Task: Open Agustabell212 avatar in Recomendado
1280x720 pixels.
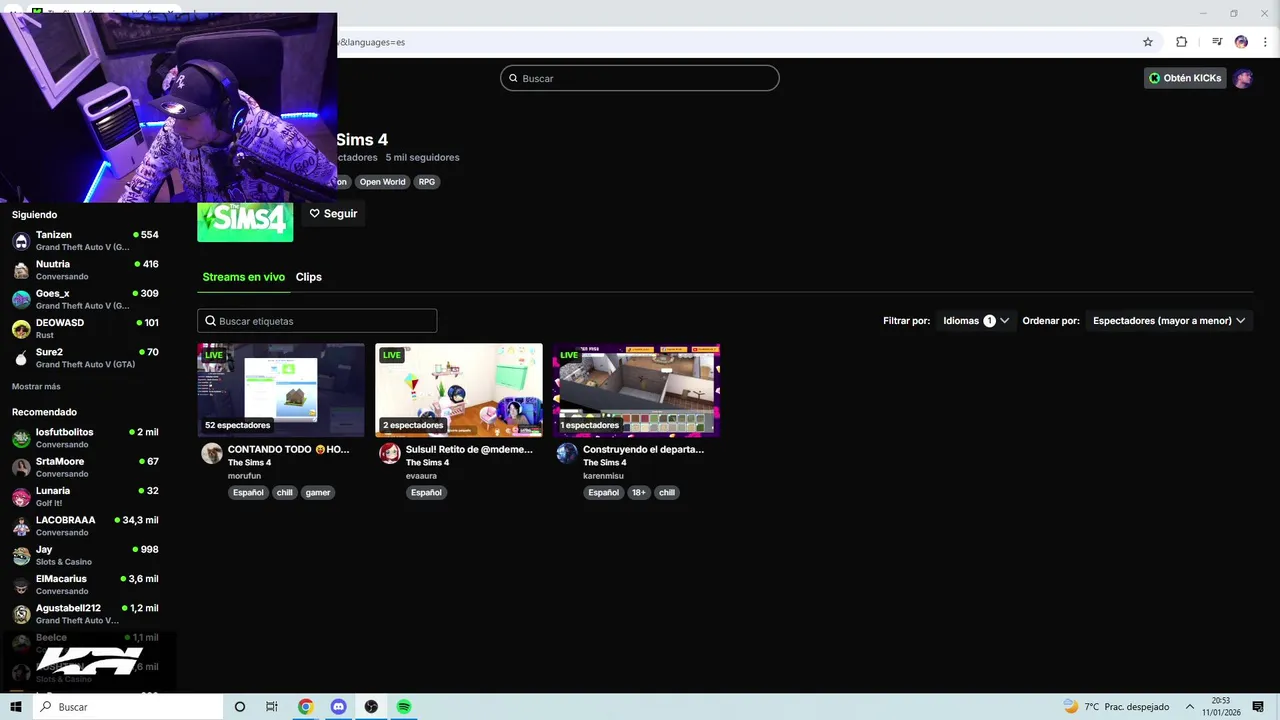Action: [21, 614]
